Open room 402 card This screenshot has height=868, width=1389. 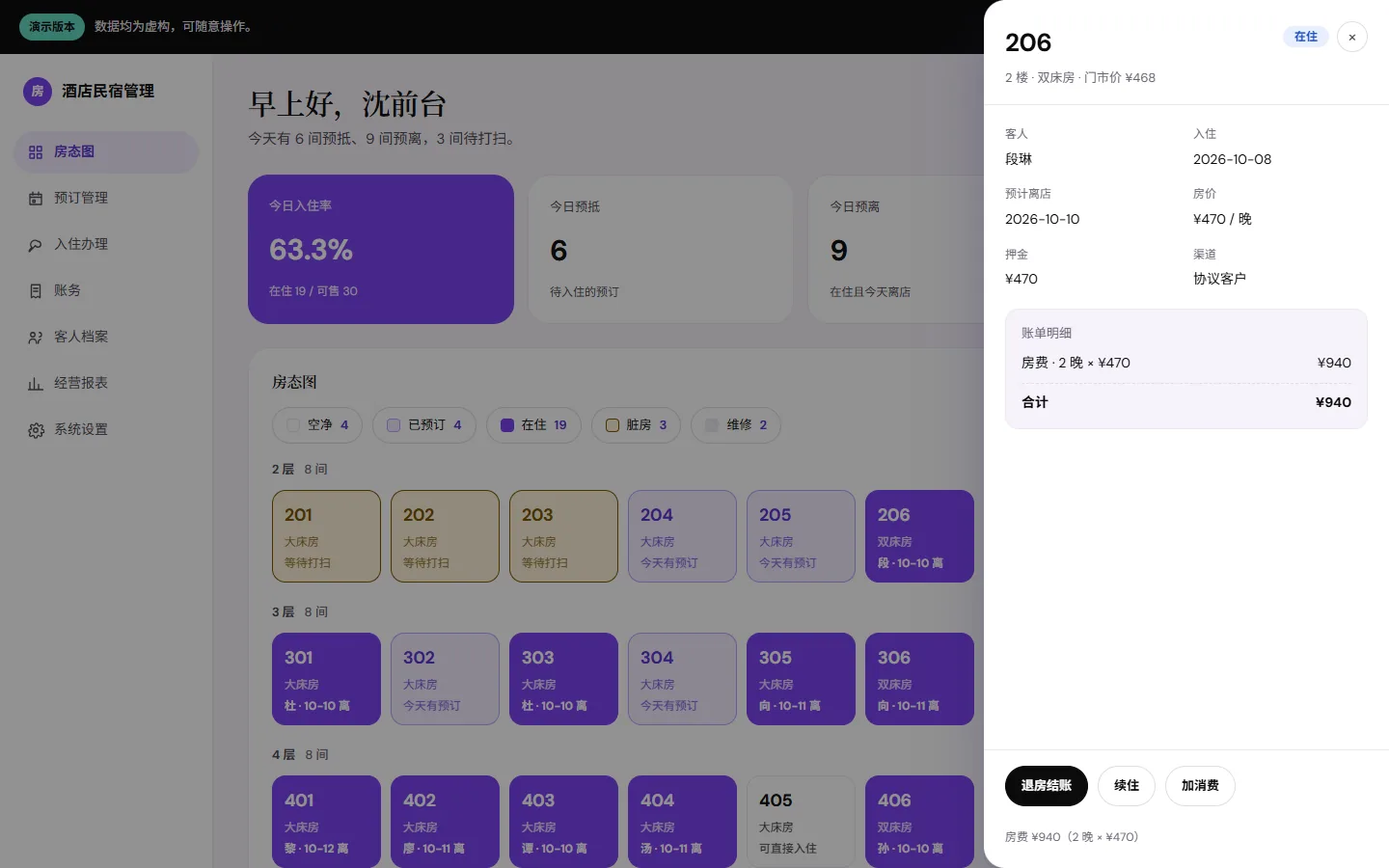pos(445,822)
